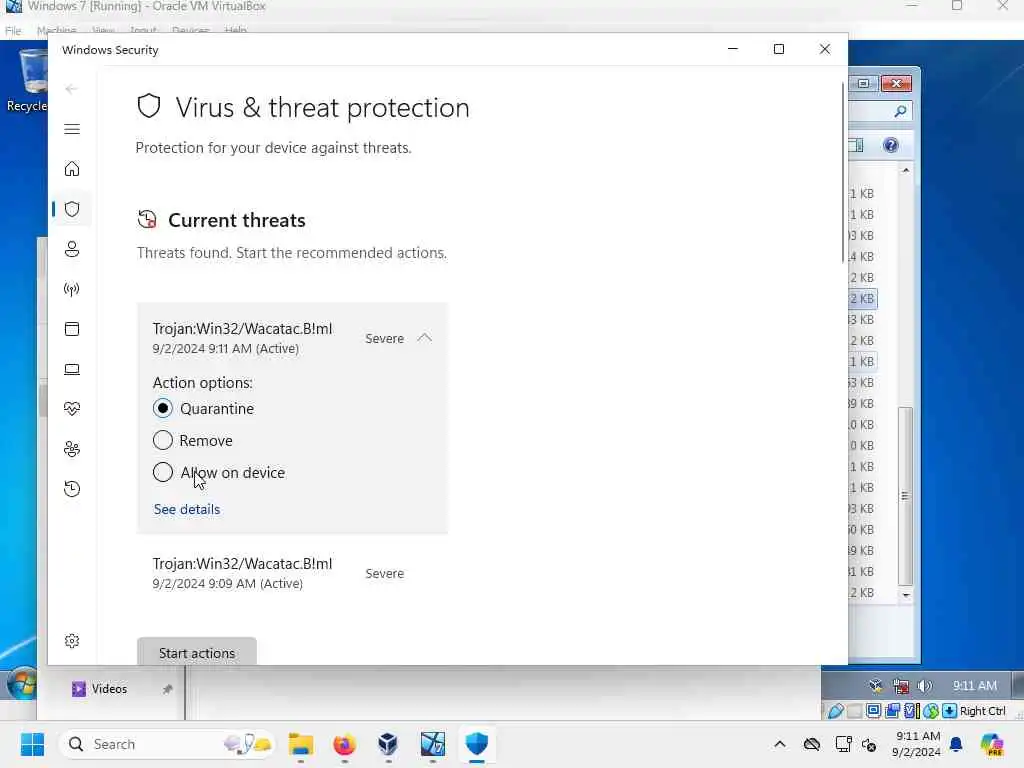This screenshot has width=1024, height=768.
Task: Click the search magnifier in the guest Explorer window
Action: point(901,112)
